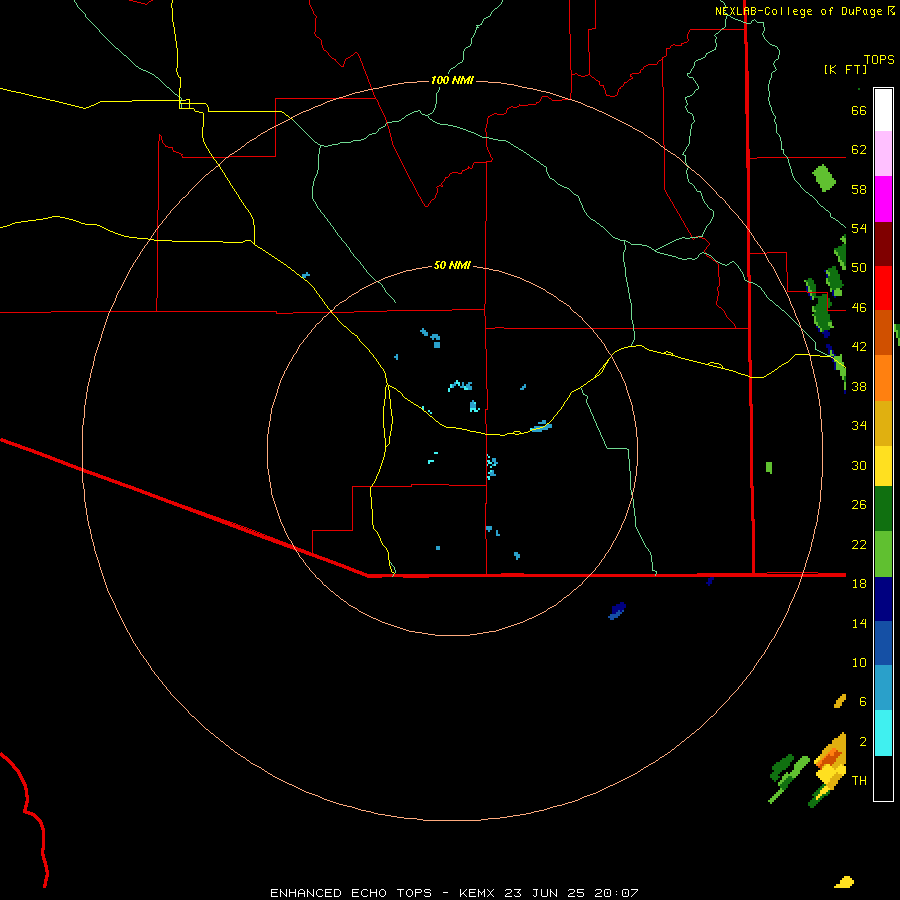The height and width of the screenshot is (900, 900).
Task: Click the 54 legend value
Action: click(859, 228)
